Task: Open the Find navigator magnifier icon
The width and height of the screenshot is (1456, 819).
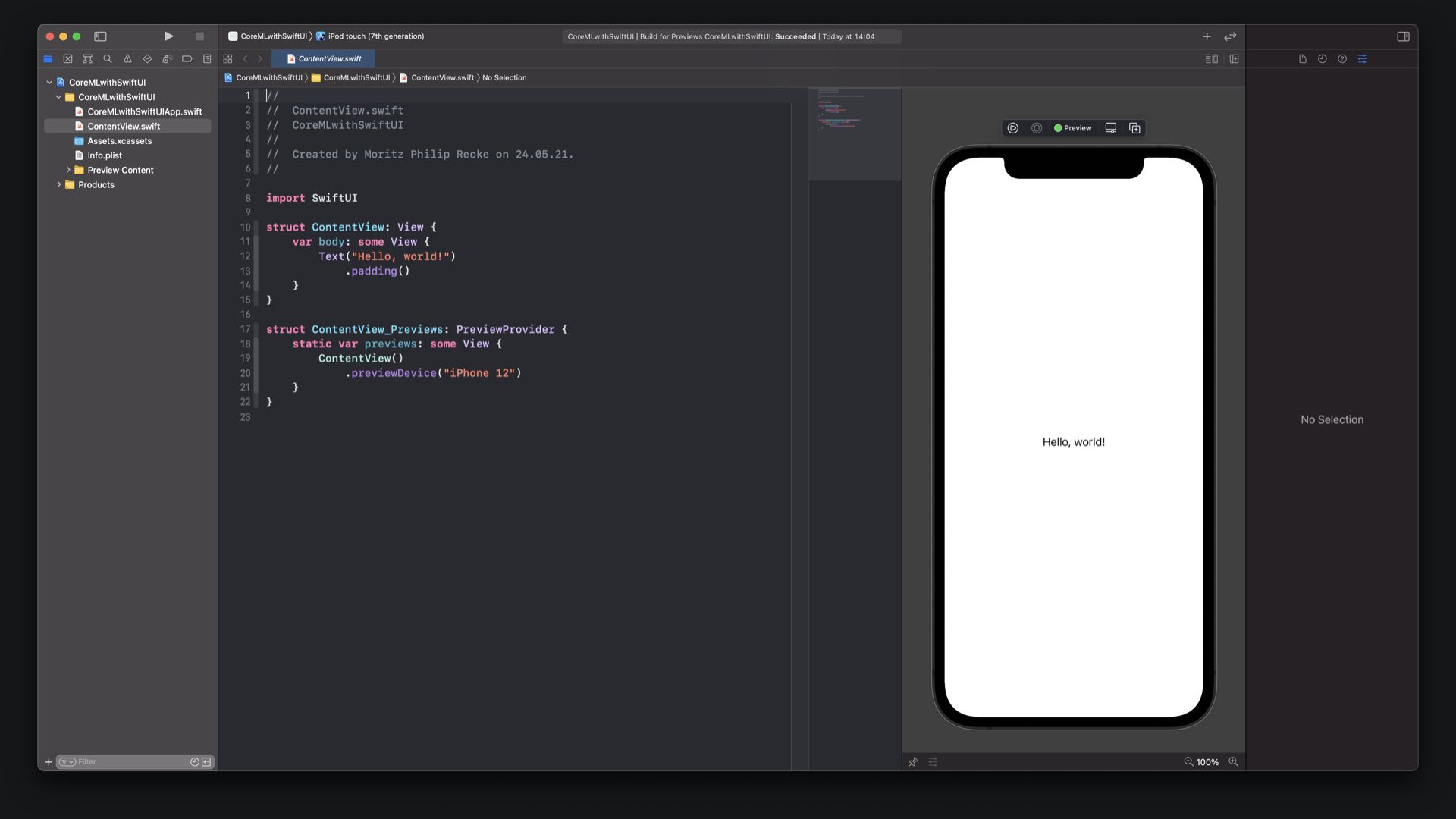Action: tap(108, 58)
